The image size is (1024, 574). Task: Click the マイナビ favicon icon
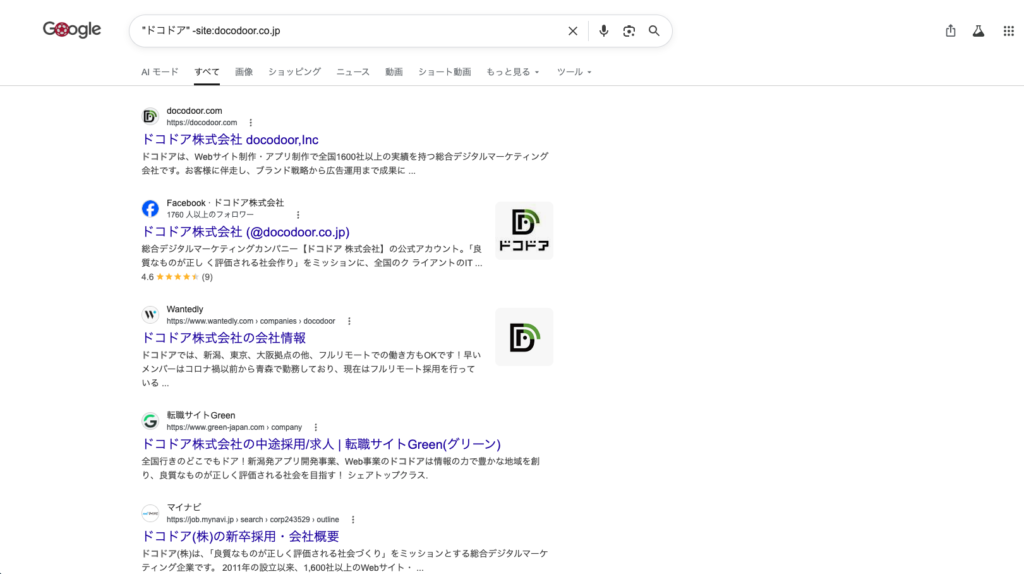coord(150,513)
